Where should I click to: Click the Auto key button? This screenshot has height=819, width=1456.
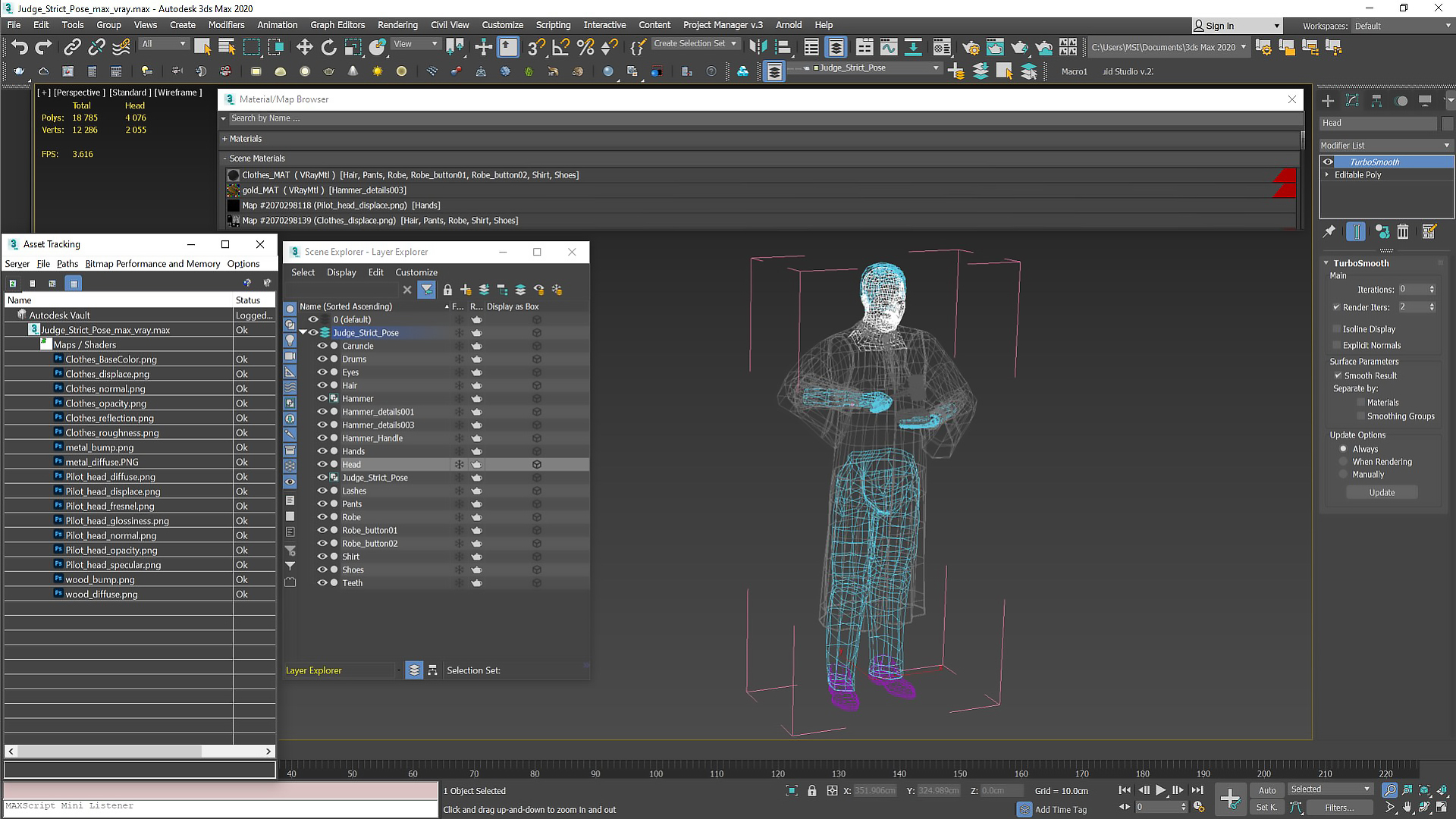[x=1267, y=790]
